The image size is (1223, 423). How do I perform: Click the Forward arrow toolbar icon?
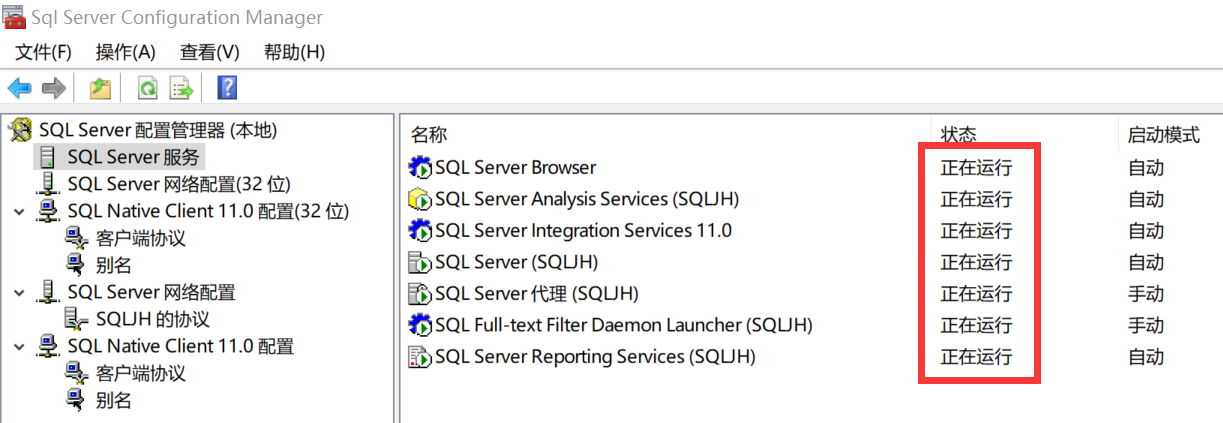tap(53, 88)
